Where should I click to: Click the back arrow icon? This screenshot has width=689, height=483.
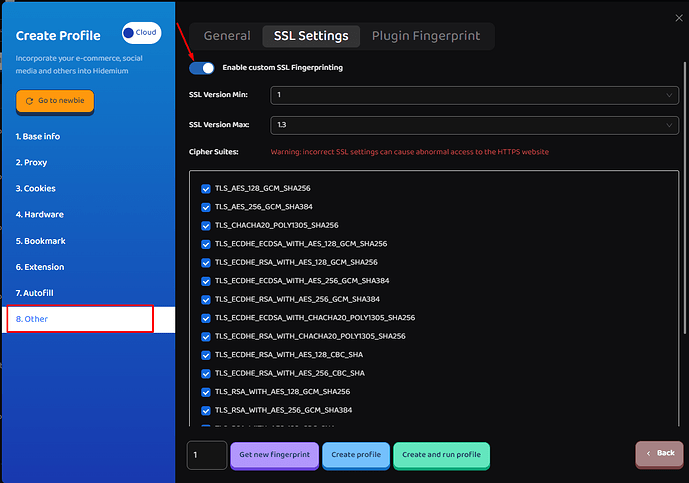coord(649,453)
